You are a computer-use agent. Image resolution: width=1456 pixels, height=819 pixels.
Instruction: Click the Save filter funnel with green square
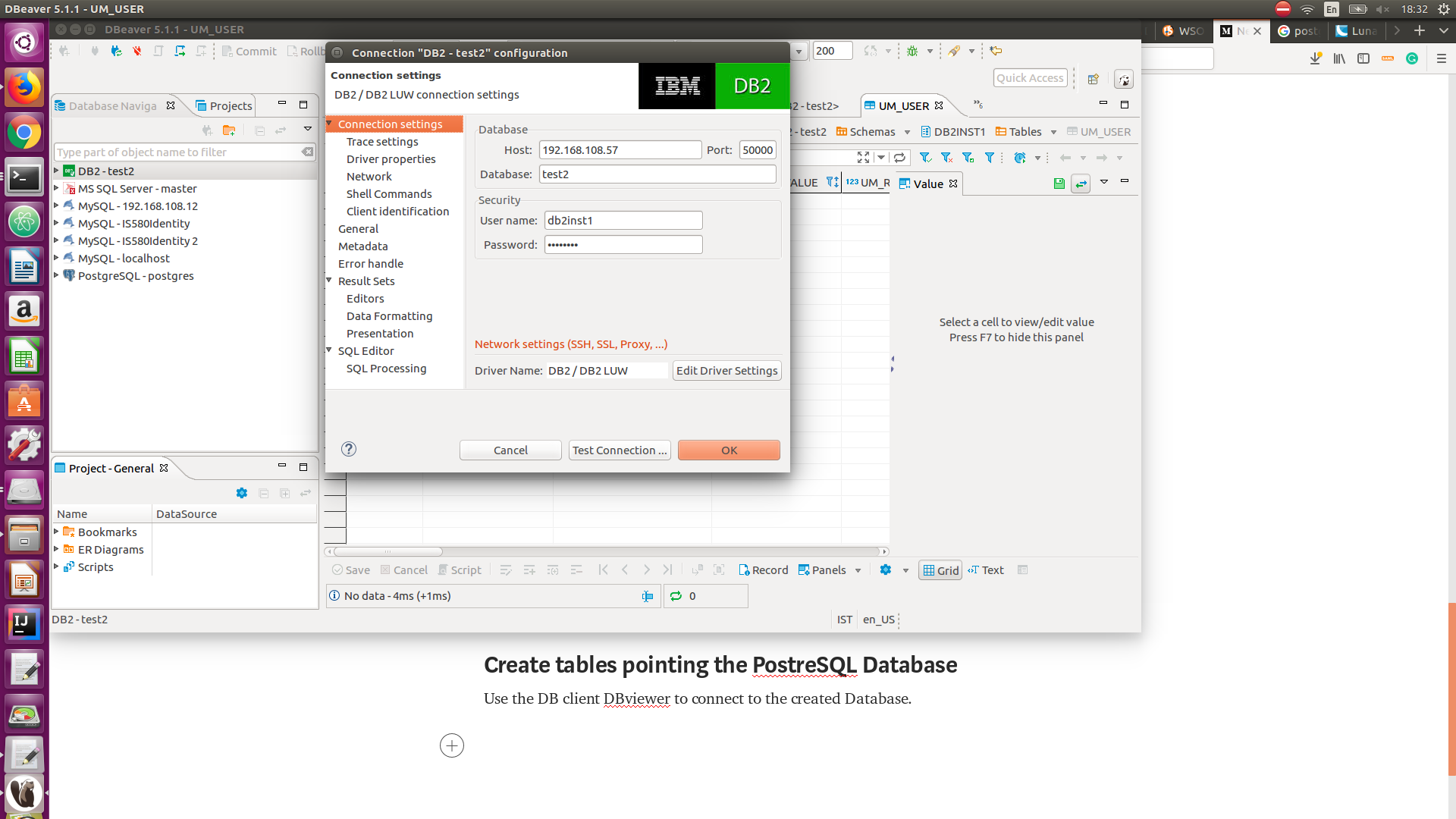(x=968, y=158)
